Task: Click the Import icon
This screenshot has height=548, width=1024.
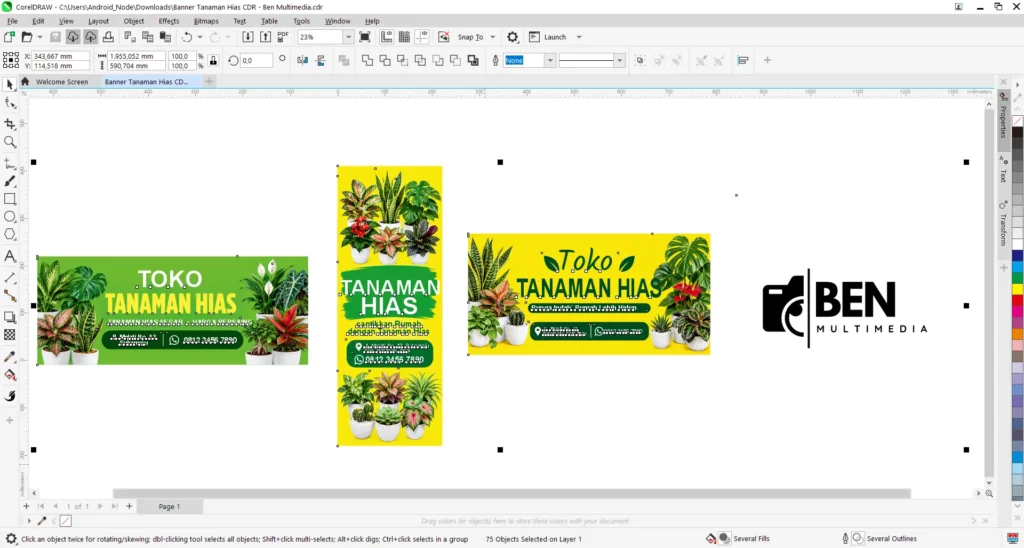Action: coord(248,37)
